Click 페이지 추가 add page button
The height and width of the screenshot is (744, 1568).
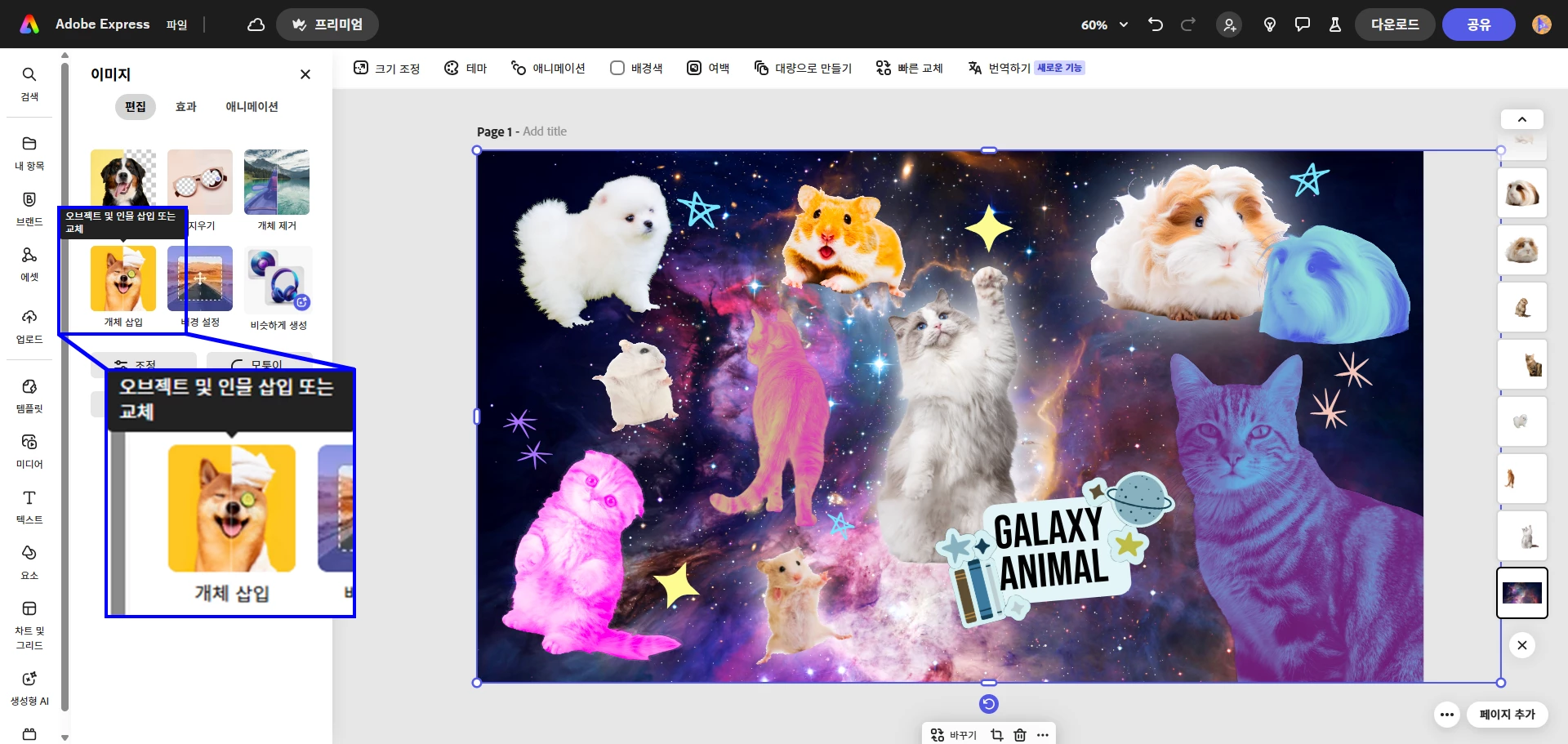pyautogui.click(x=1508, y=715)
